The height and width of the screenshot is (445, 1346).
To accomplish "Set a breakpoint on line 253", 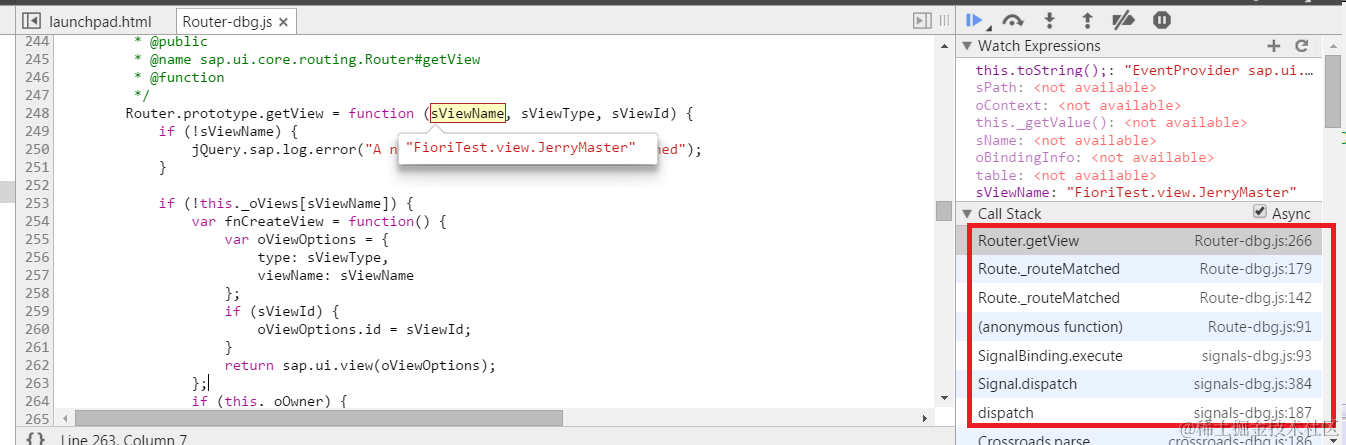I will click(35, 204).
